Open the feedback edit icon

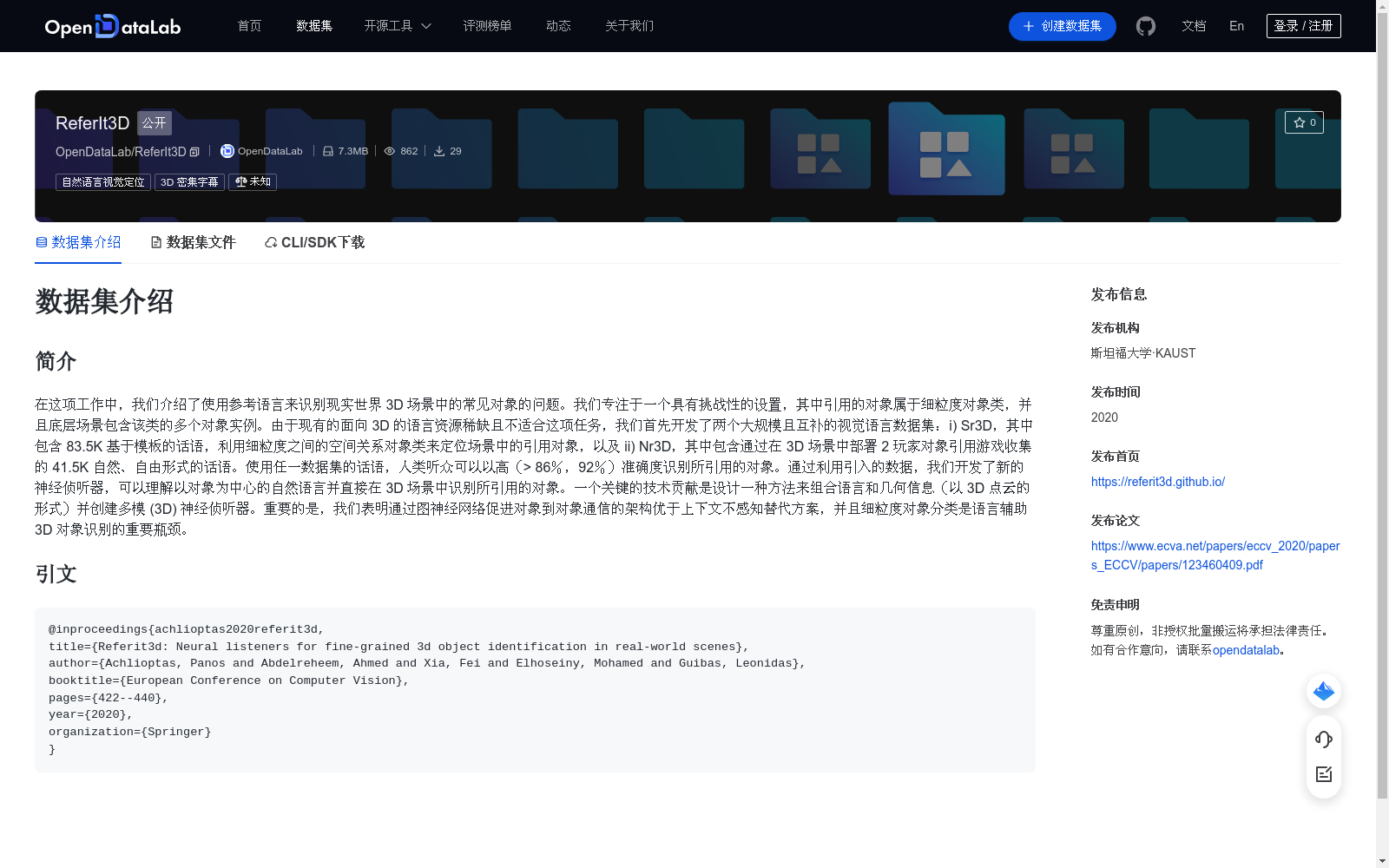pyautogui.click(x=1324, y=774)
